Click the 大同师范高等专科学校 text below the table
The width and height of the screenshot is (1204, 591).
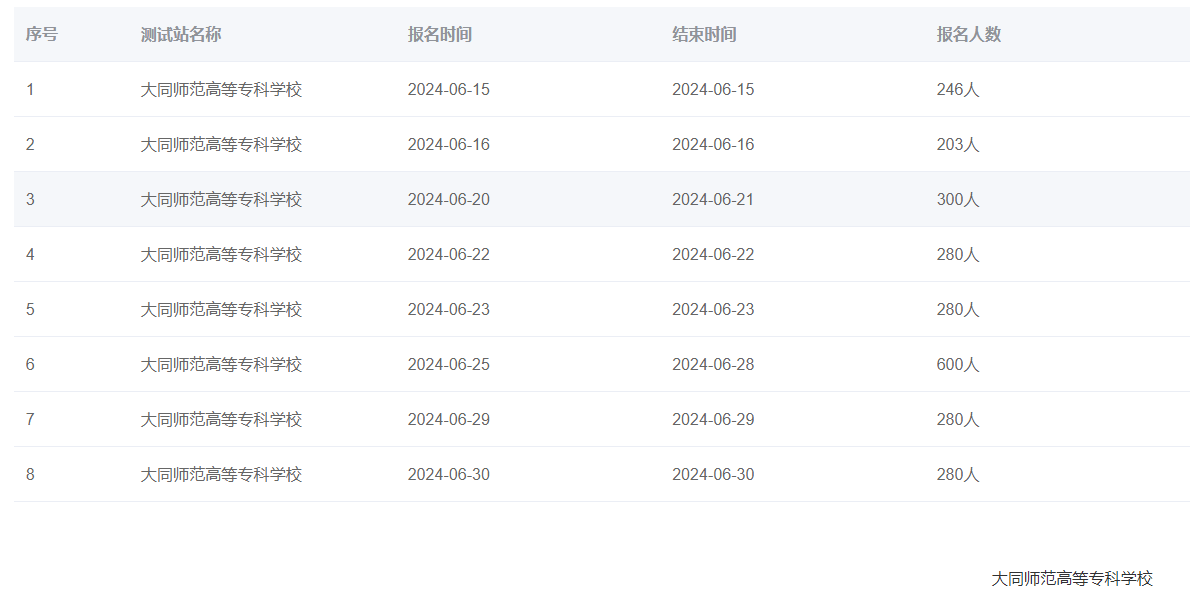pyautogui.click(x=1072, y=578)
